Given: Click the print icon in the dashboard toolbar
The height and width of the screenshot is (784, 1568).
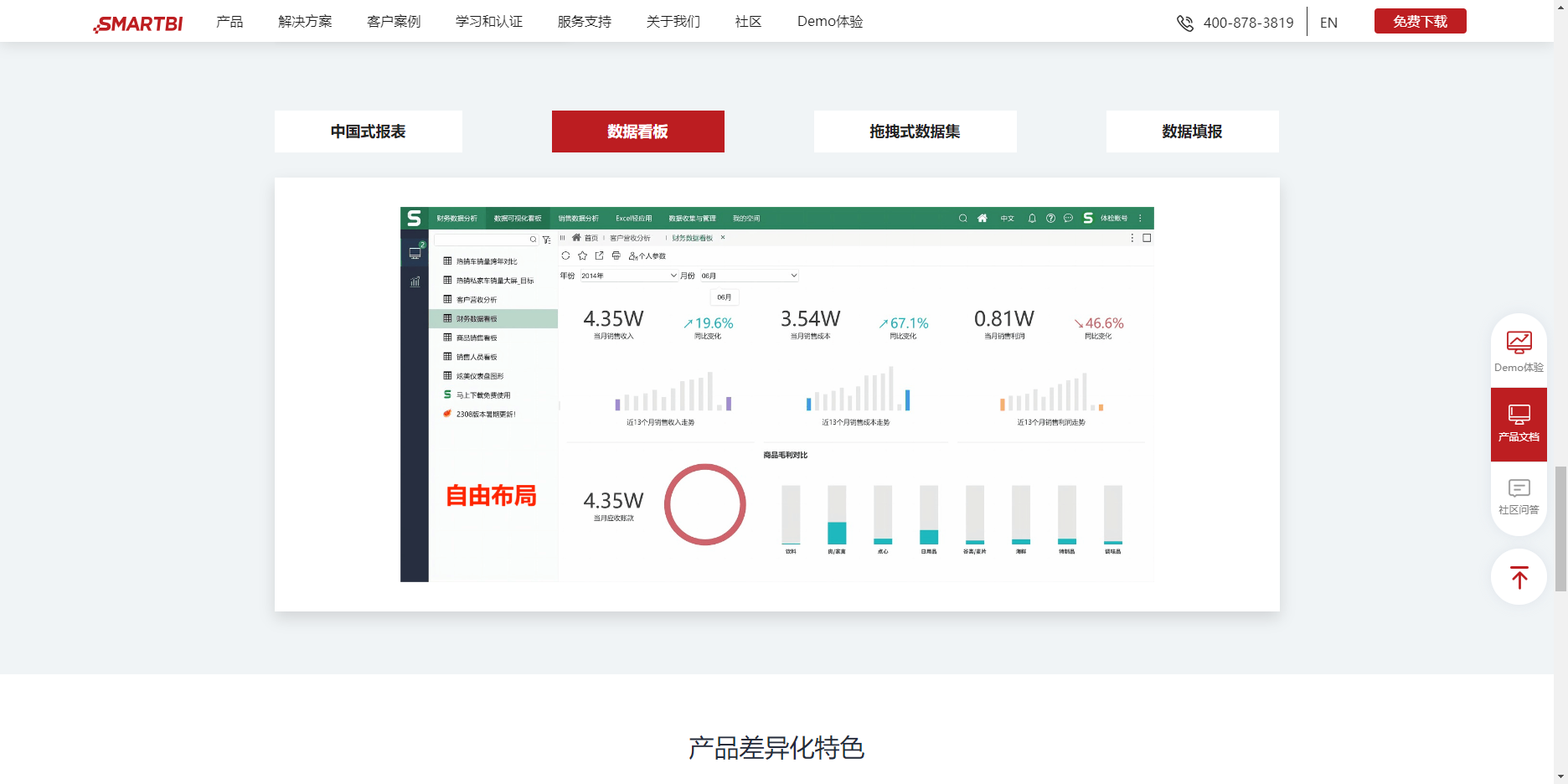Looking at the screenshot, I should pyautogui.click(x=616, y=255).
